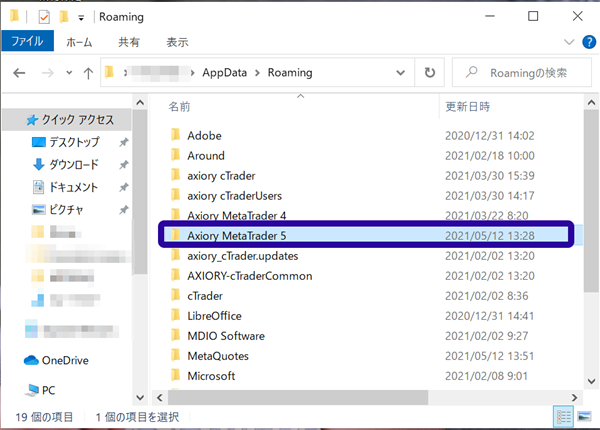
Task: Sort by the 更新日時 column header
Action: tap(468, 106)
